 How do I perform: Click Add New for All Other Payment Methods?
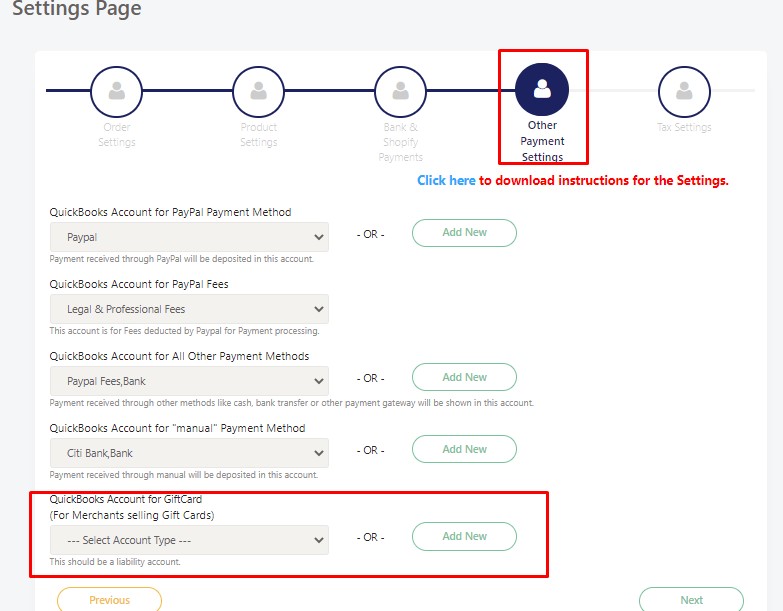pos(464,377)
